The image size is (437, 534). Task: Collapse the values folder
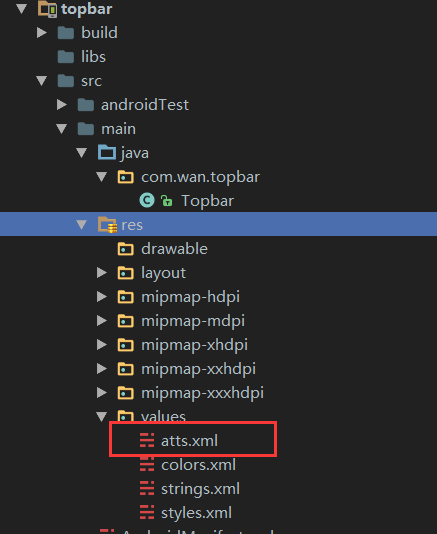[102, 417]
